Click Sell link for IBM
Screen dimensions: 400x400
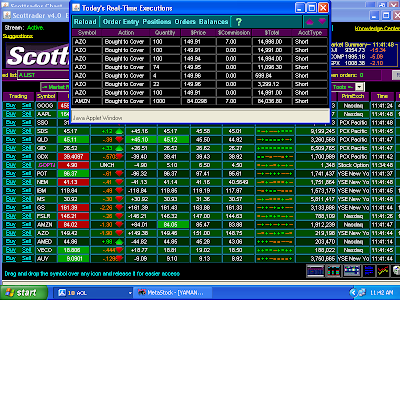click(26, 191)
